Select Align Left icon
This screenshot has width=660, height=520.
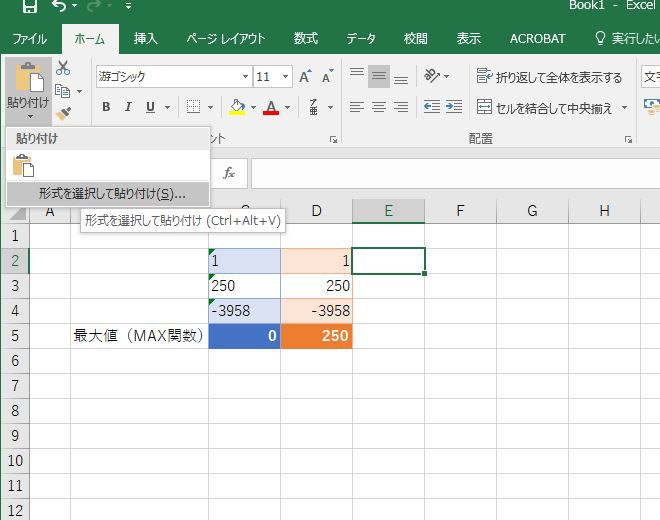point(357,107)
